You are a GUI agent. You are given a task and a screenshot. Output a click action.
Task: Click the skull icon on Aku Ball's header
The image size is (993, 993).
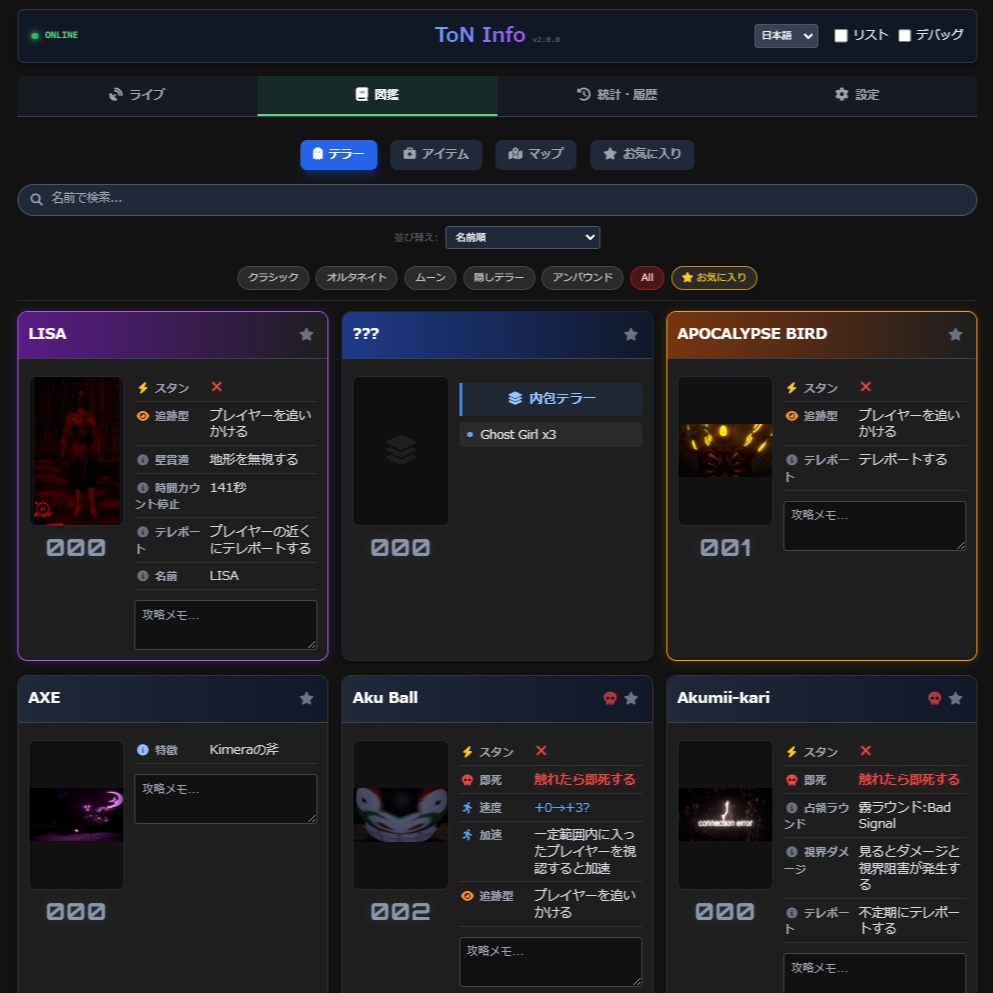tap(609, 698)
